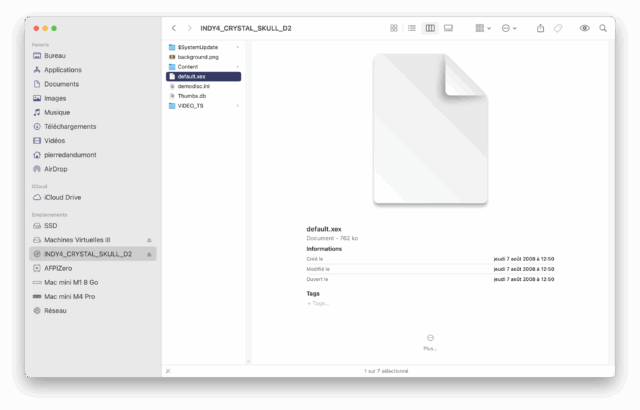Select the background.png file
The width and height of the screenshot is (640, 410).
(x=203, y=57)
